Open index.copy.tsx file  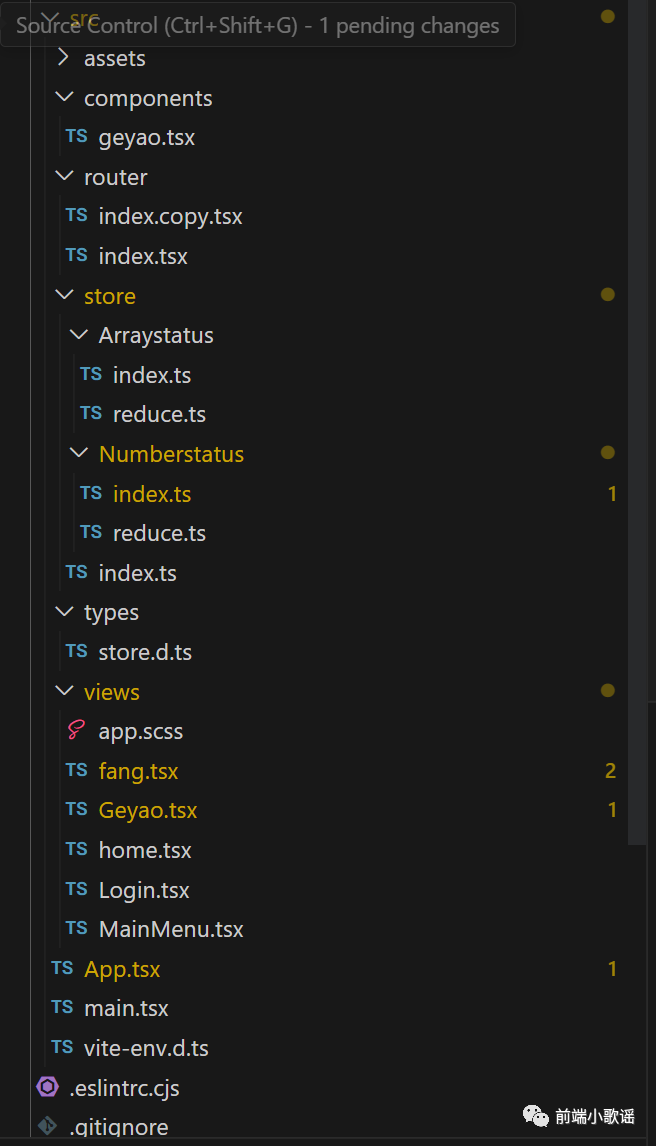coord(170,217)
